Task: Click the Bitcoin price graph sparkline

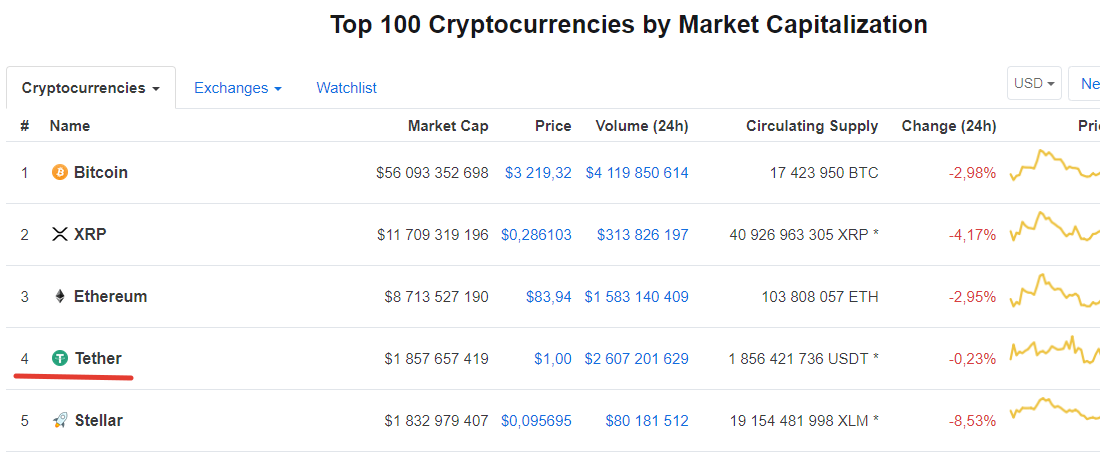Action: click(1054, 165)
